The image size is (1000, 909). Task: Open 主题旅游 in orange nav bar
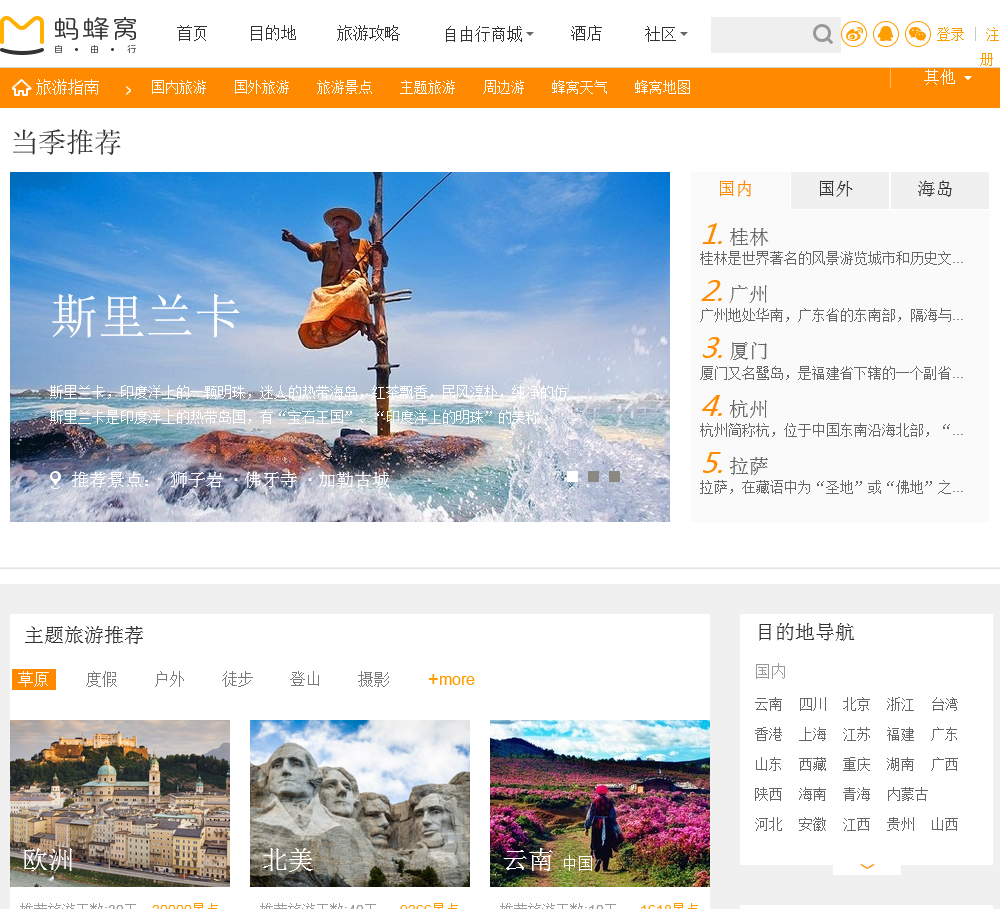tap(427, 87)
